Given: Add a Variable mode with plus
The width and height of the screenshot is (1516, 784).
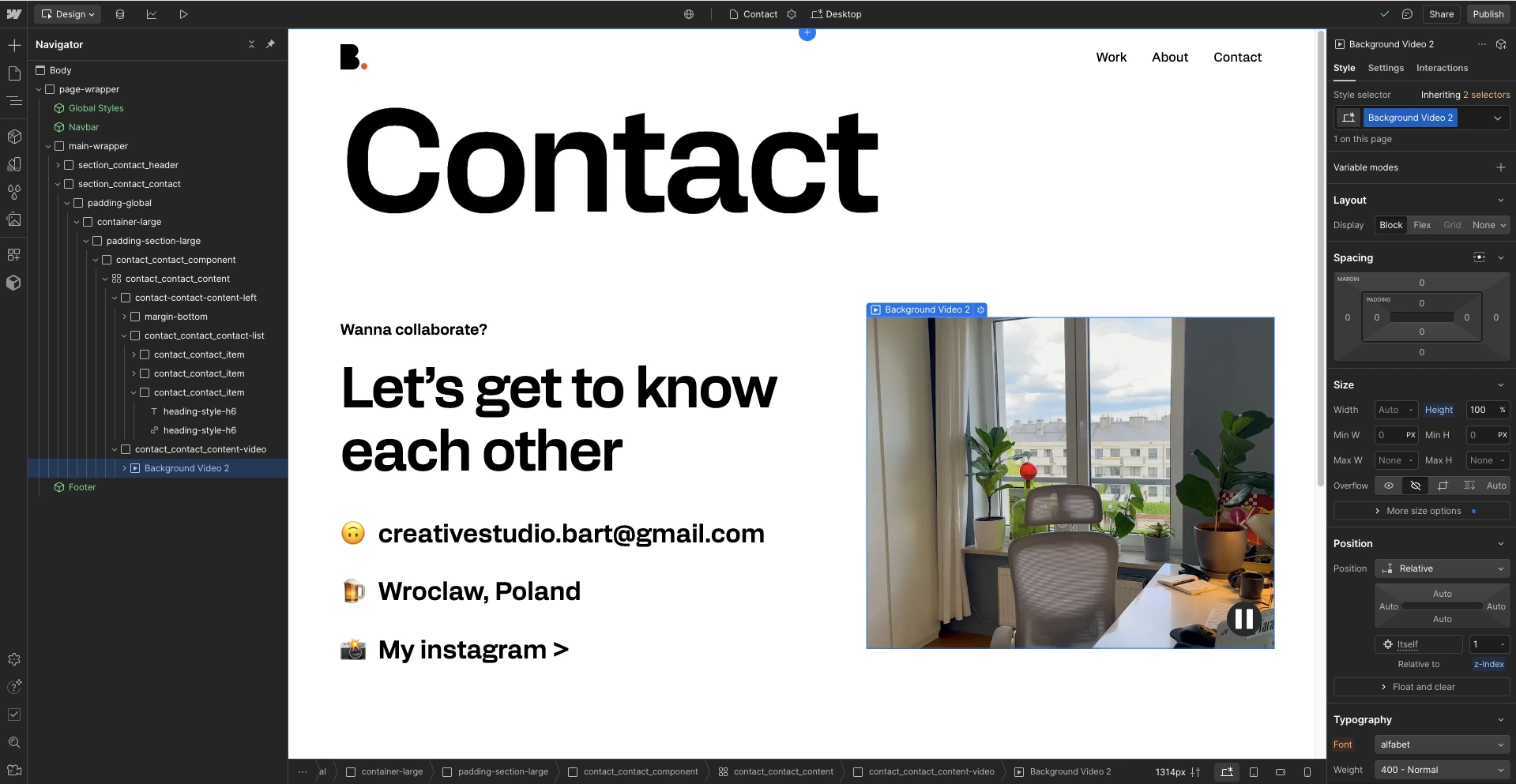Looking at the screenshot, I should click(x=1500, y=167).
